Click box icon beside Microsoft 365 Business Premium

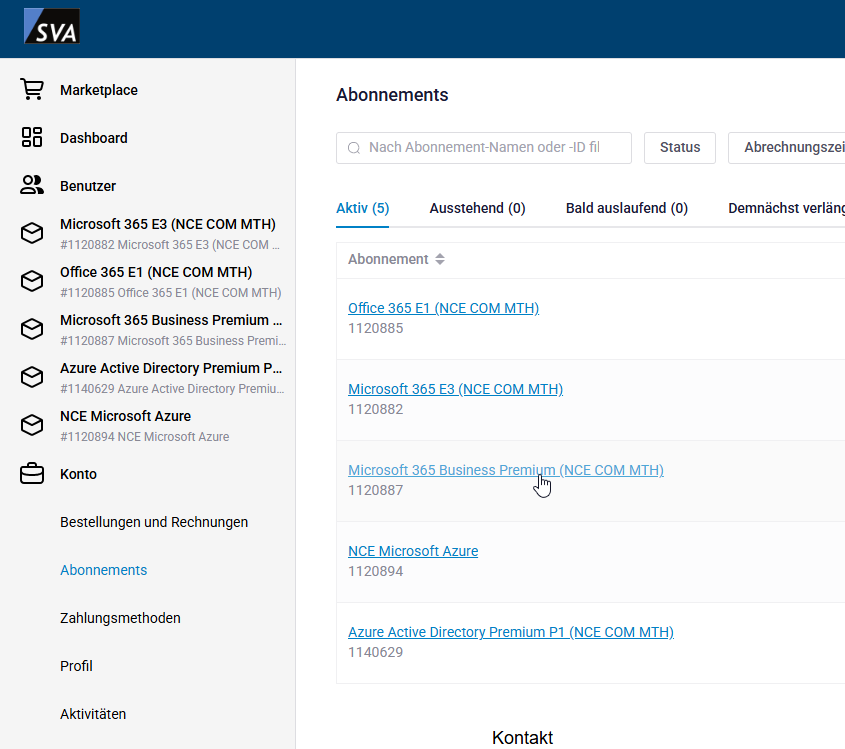(32, 329)
